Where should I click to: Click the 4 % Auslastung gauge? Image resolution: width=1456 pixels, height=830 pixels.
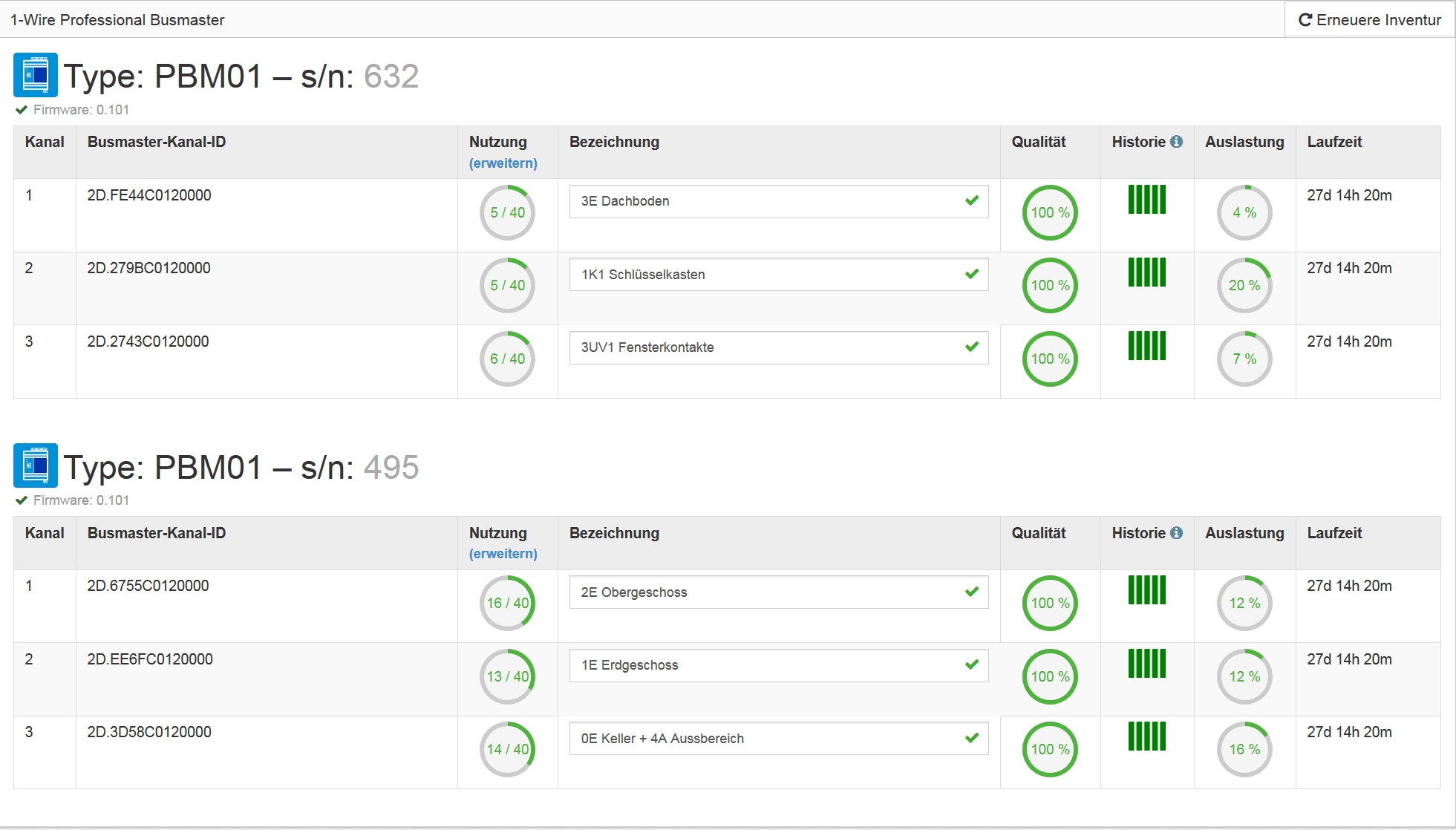[x=1245, y=212]
